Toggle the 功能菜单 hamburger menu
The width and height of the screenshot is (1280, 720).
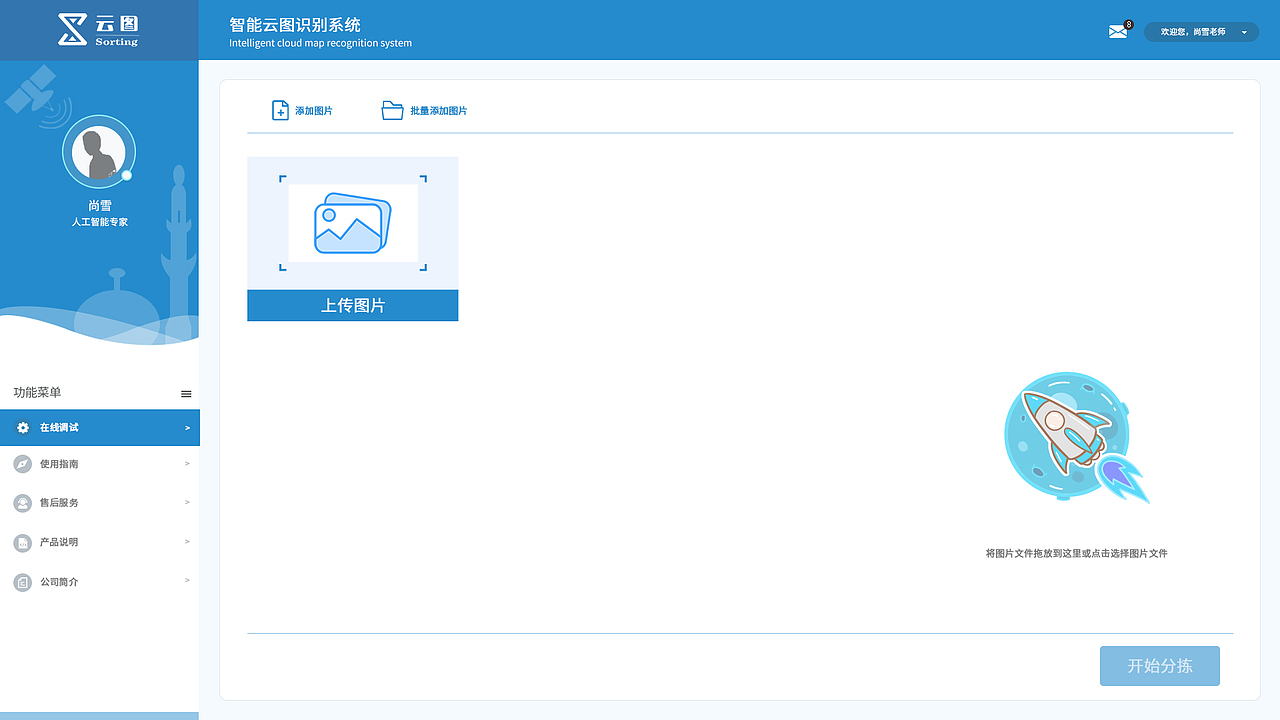pos(186,394)
